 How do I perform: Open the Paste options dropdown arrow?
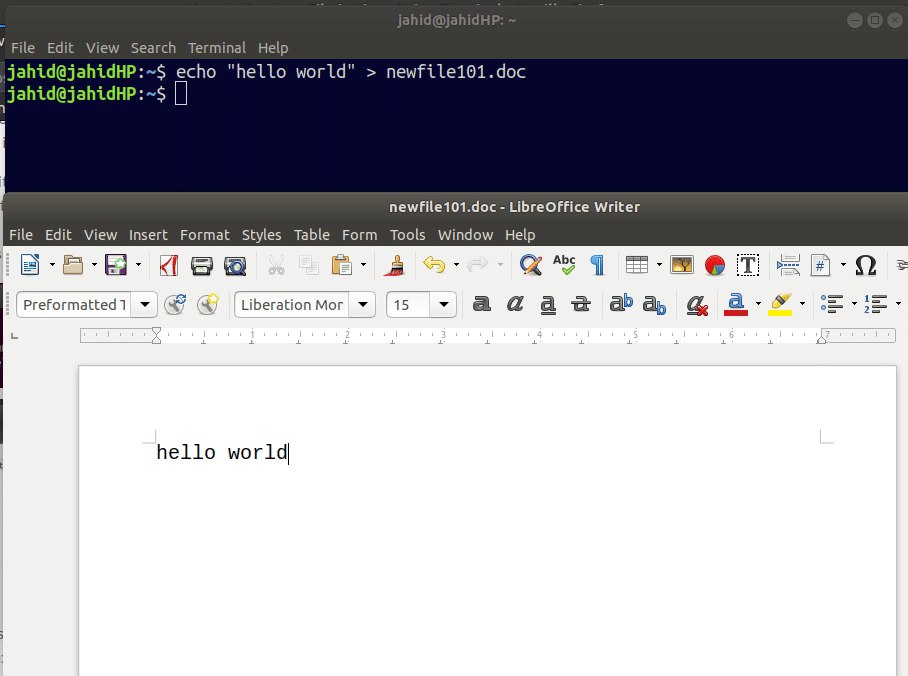364,265
